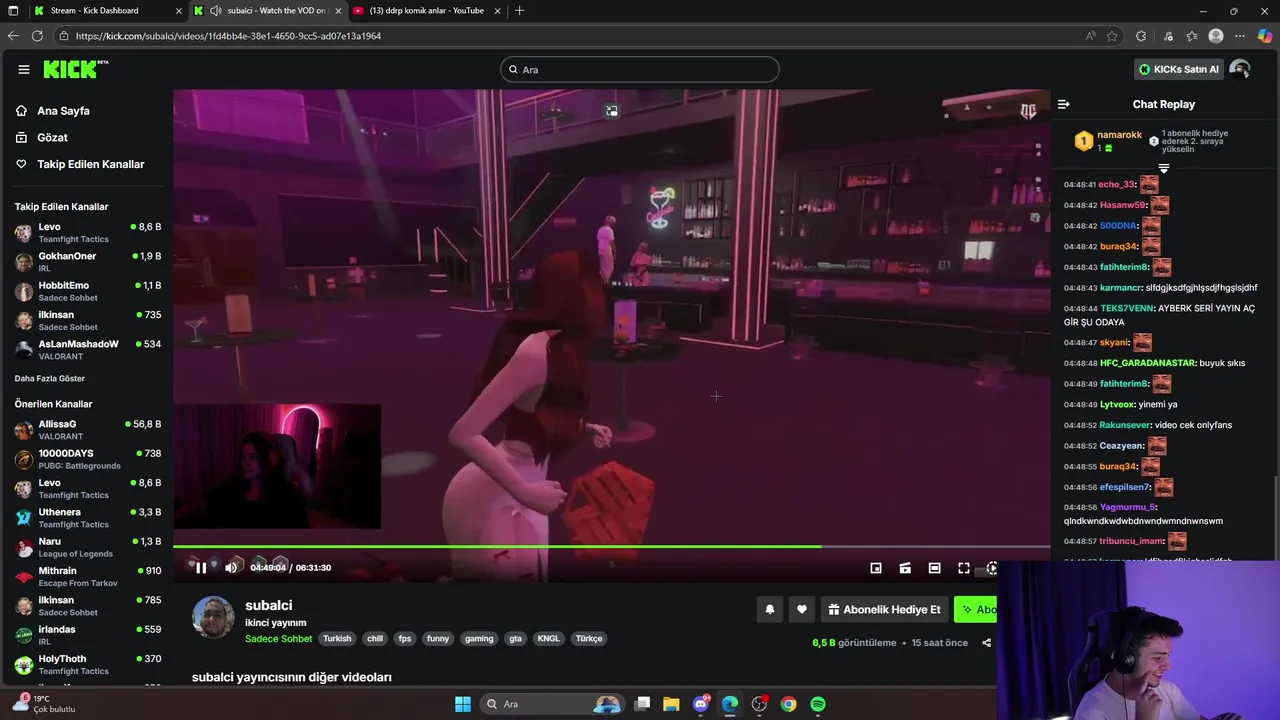The image size is (1280, 720).
Task: Select the KNGL tag
Action: pos(549,639)
